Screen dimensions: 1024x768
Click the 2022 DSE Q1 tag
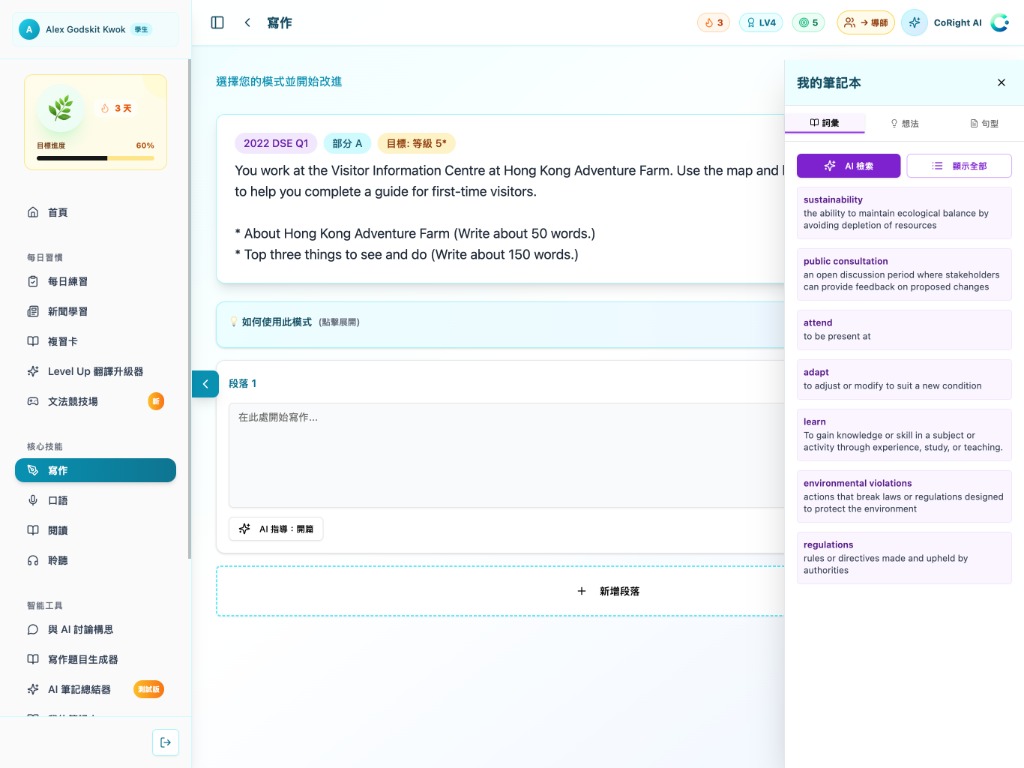coord(276,144)
